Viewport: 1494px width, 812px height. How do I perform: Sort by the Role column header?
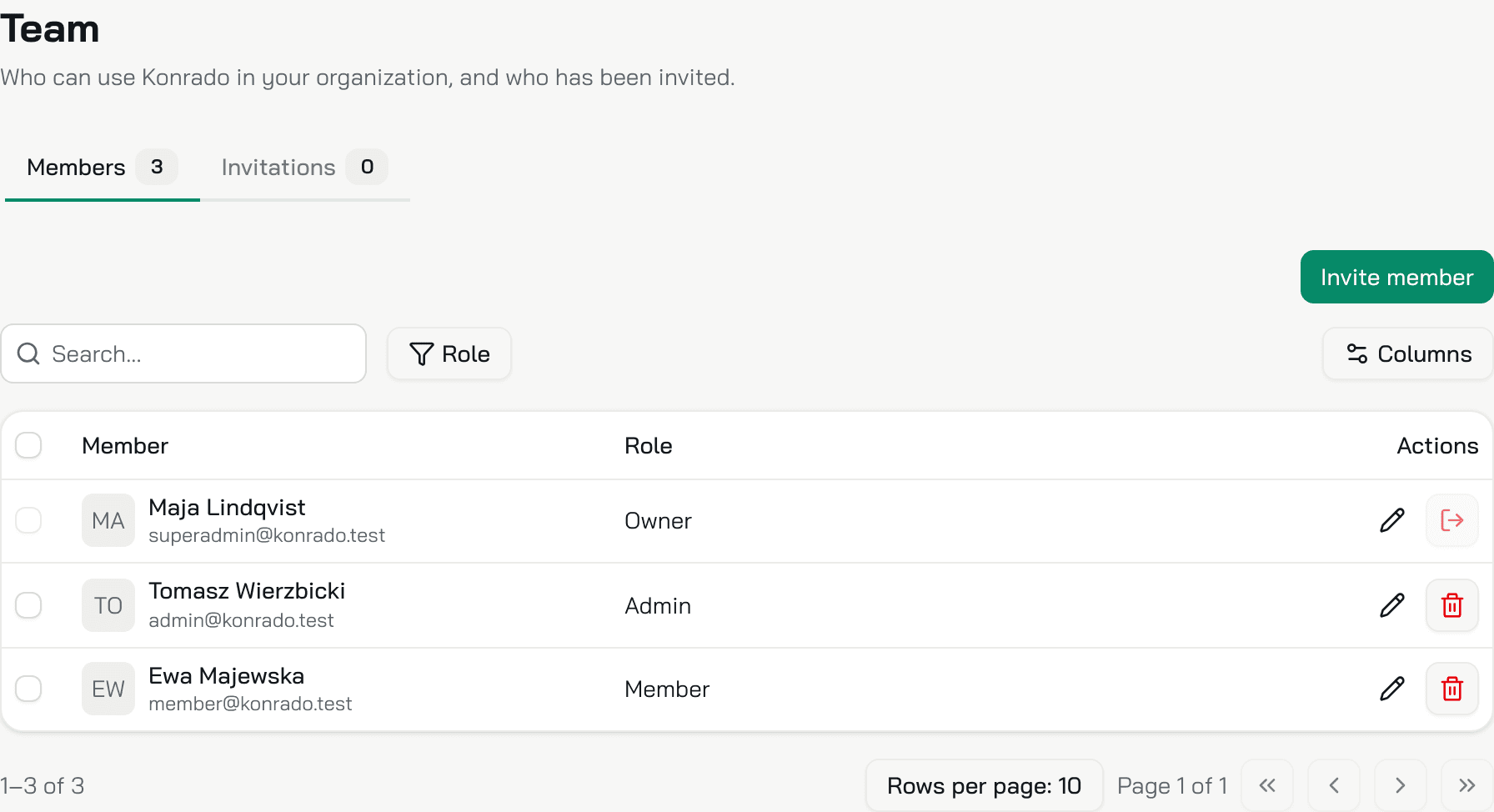pyautogui.click(x=649, y=446)
